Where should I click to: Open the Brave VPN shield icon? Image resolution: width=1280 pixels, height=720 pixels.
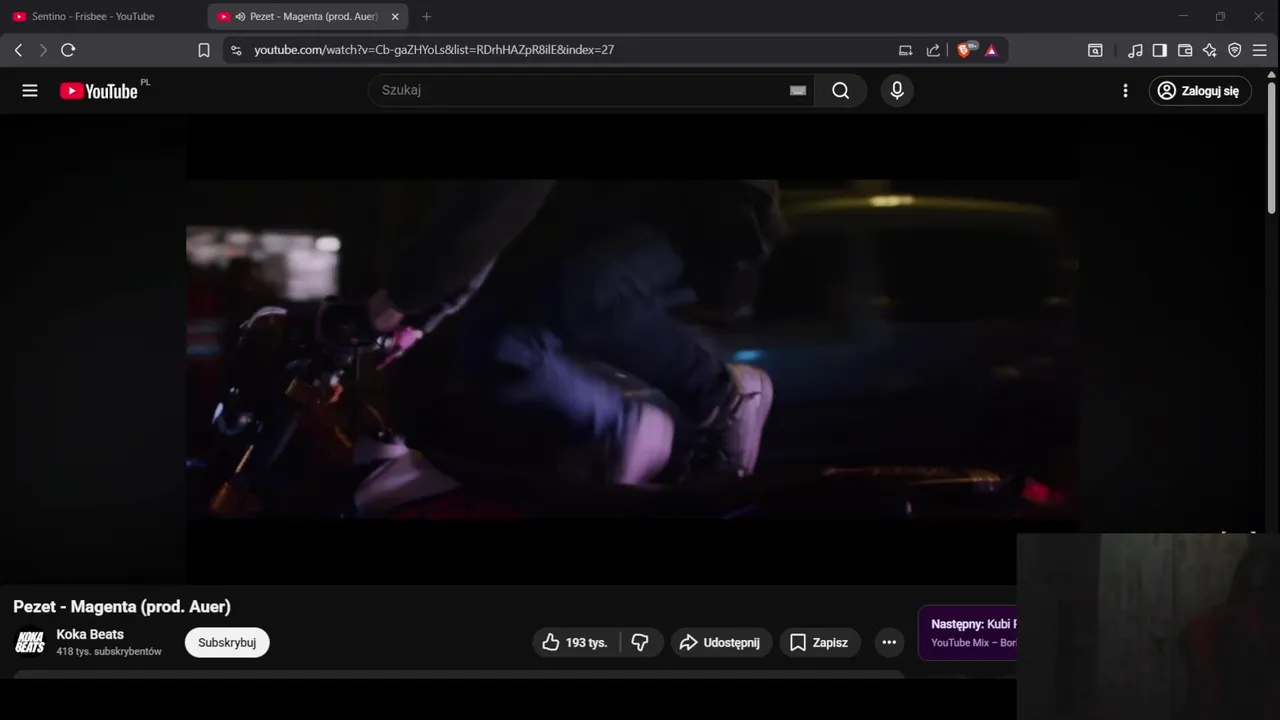point(1235,50)
